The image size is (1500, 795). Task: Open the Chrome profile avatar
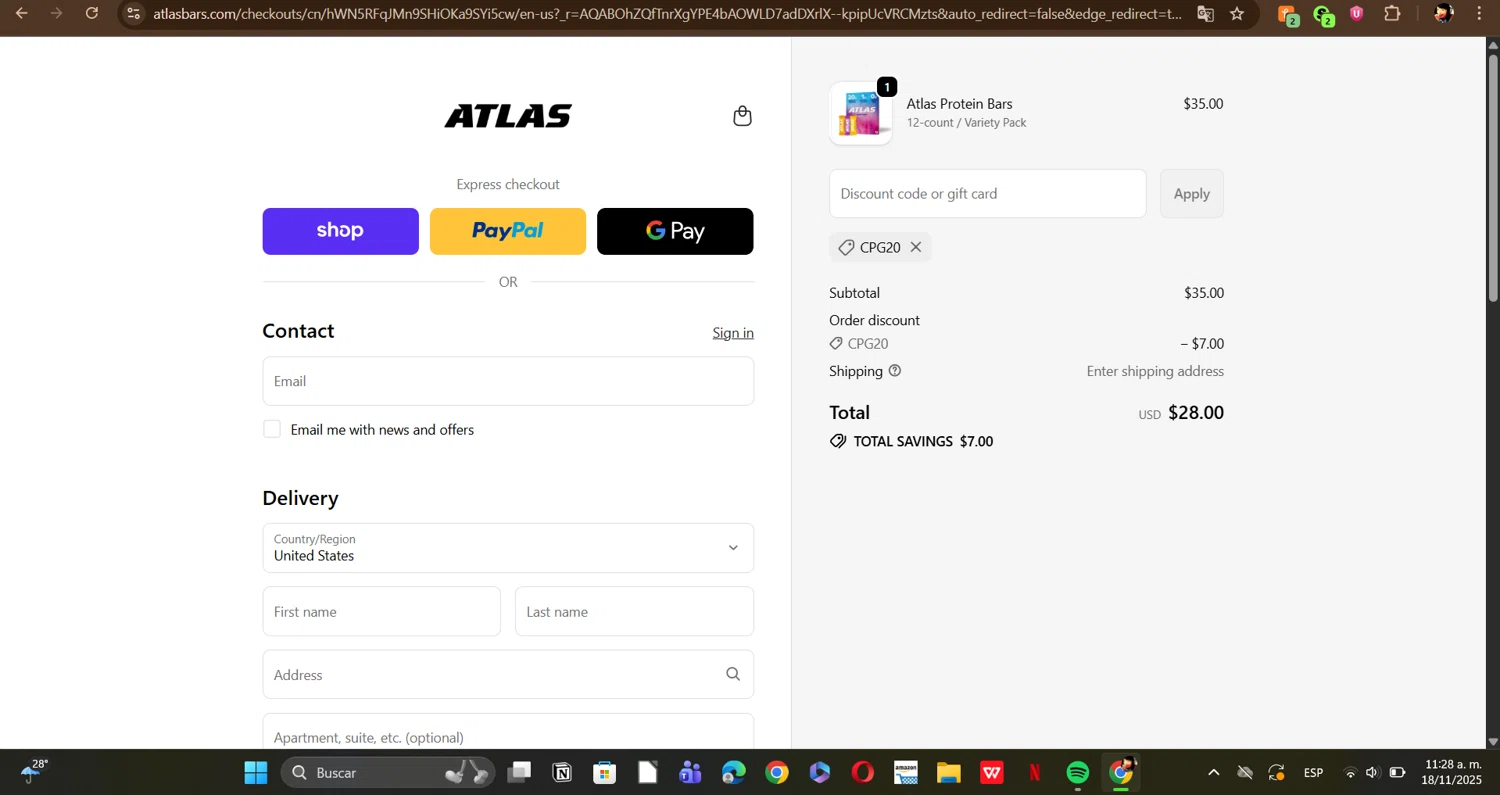click(x=1443, y=14)
